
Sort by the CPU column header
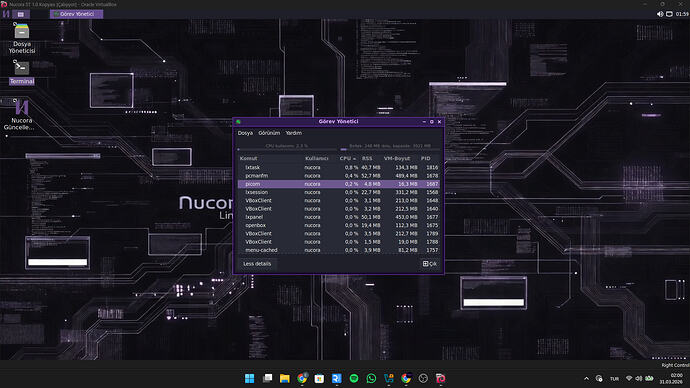pyautogui.click(x=348, y=158)
